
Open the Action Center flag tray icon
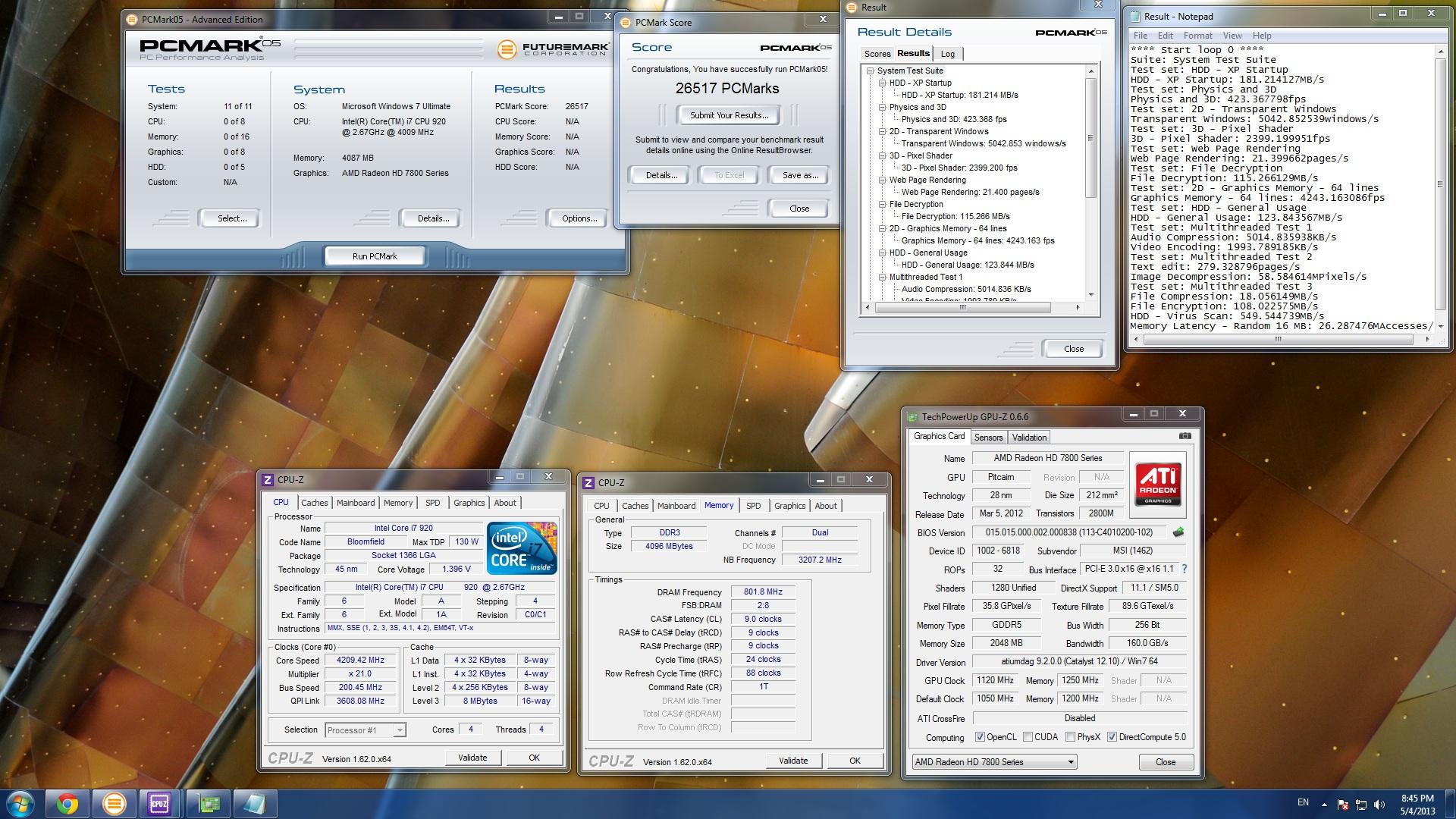click(x=1343, y=805)
